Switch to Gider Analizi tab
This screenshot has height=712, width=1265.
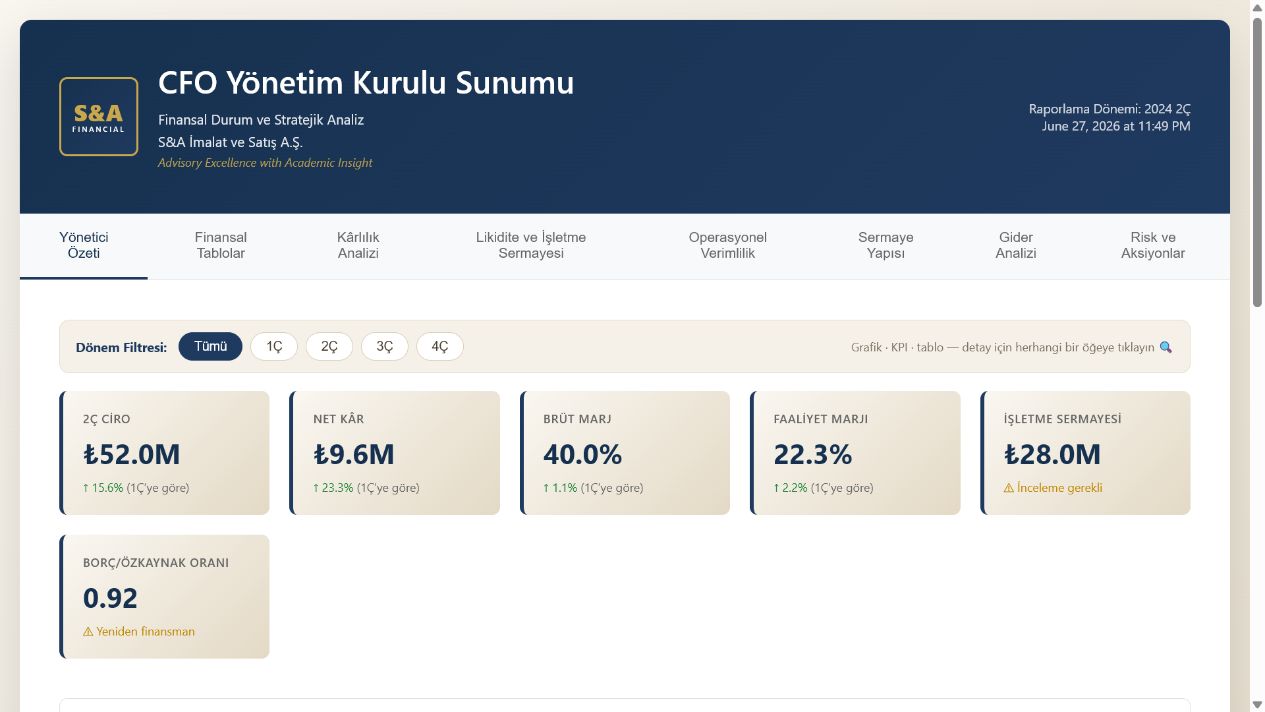[1016, 246]
